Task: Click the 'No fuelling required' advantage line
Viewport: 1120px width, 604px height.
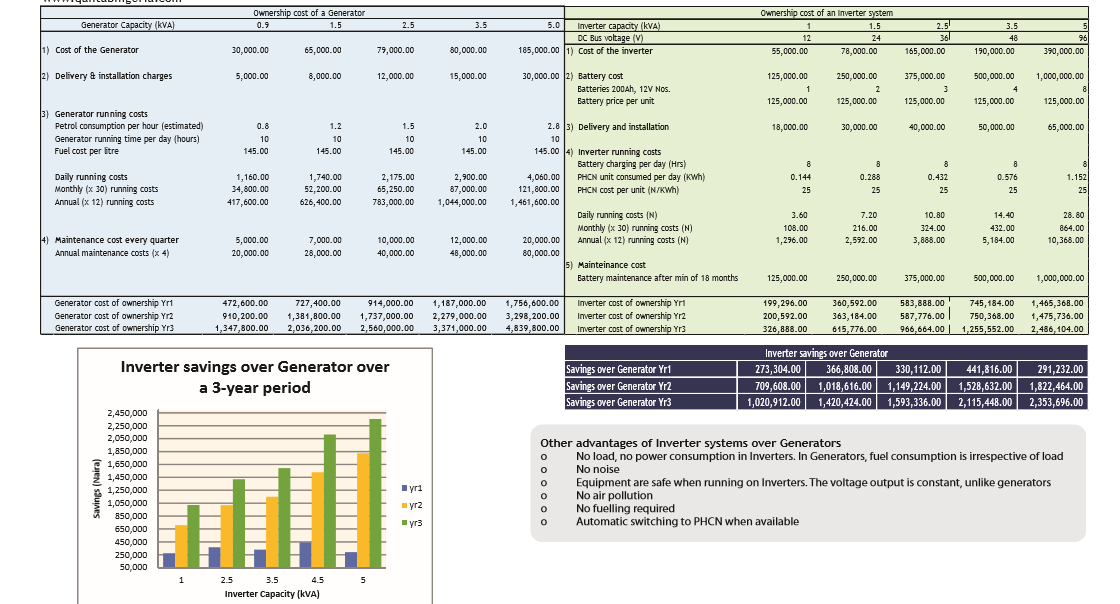Action: click(626, 508)
